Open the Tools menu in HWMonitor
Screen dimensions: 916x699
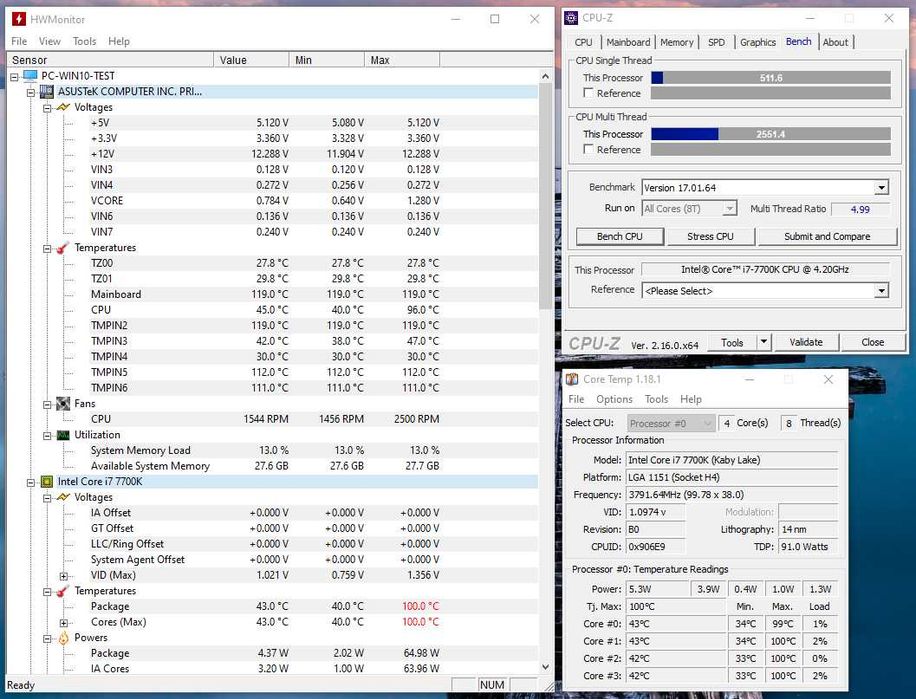click(84, 41)
